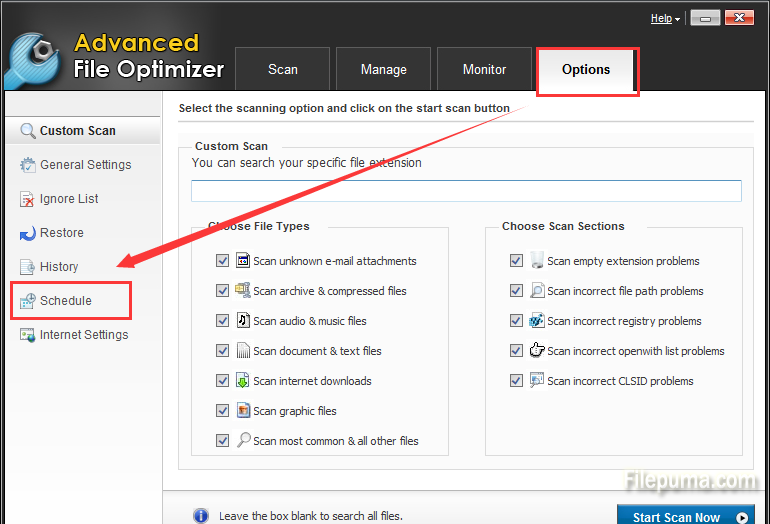Toggle Scan audio & music files checkbox
The height and width of the screenshot is (524, 770).
point(222,321)
